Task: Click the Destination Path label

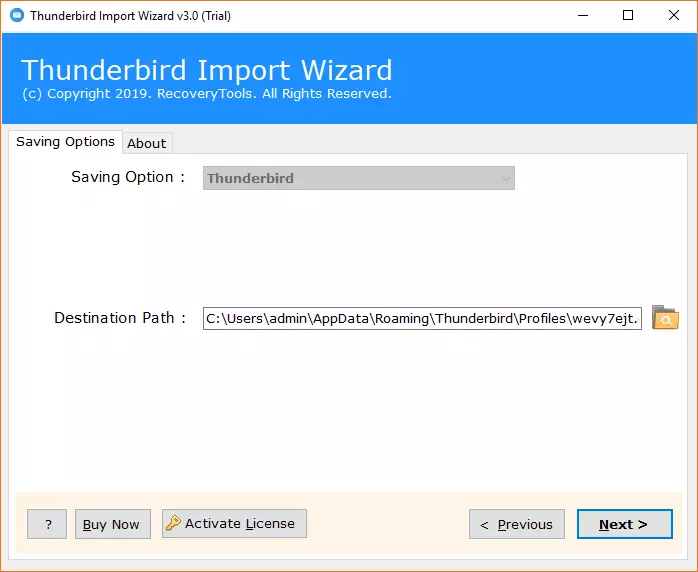Action: (x=120, y=318)
